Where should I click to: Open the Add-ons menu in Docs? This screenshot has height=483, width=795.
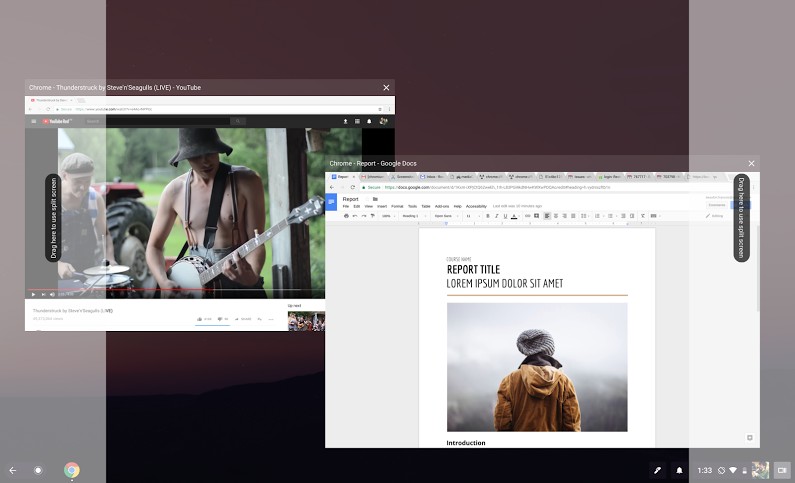click(x=442, y=206)
